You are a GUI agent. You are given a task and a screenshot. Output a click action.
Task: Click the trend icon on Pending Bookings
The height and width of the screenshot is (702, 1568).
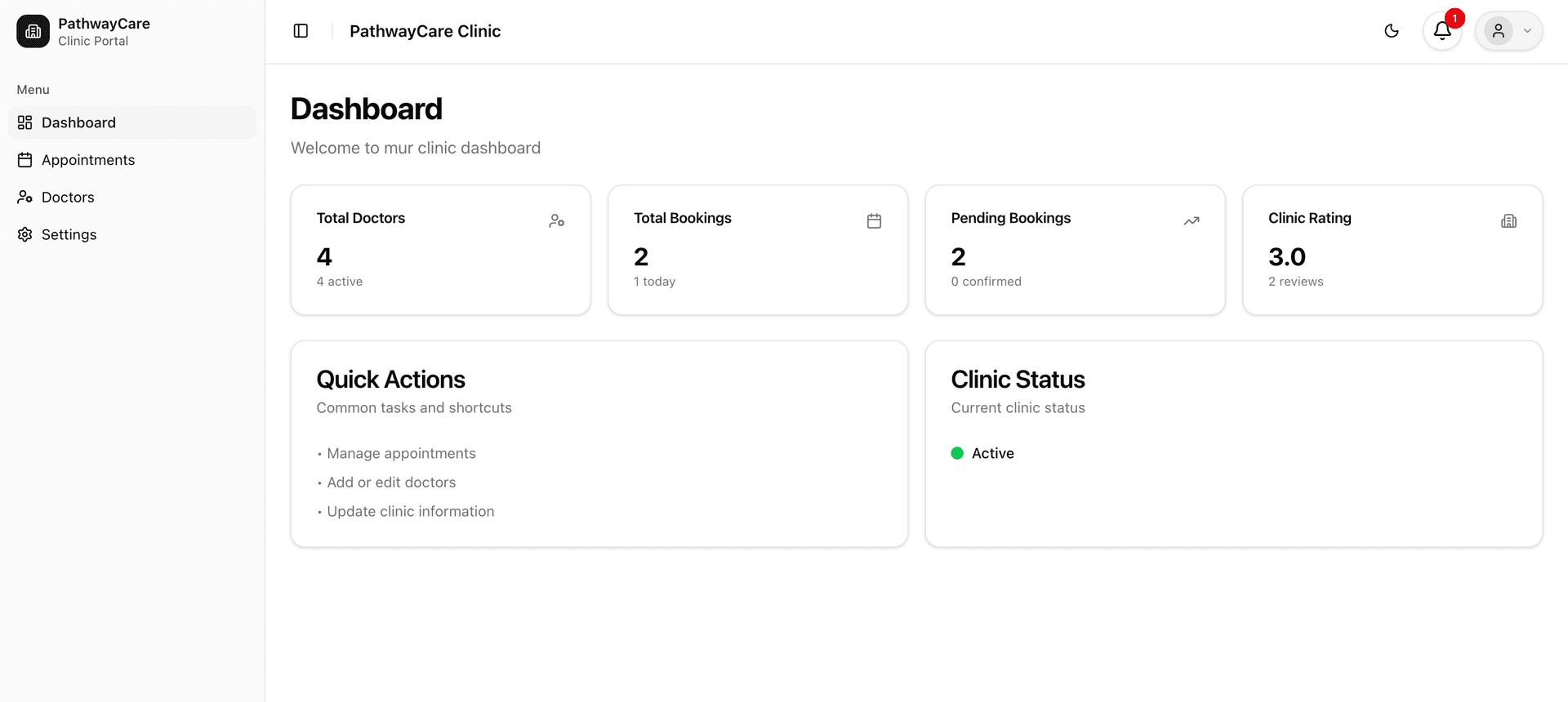click(1192, 220)
